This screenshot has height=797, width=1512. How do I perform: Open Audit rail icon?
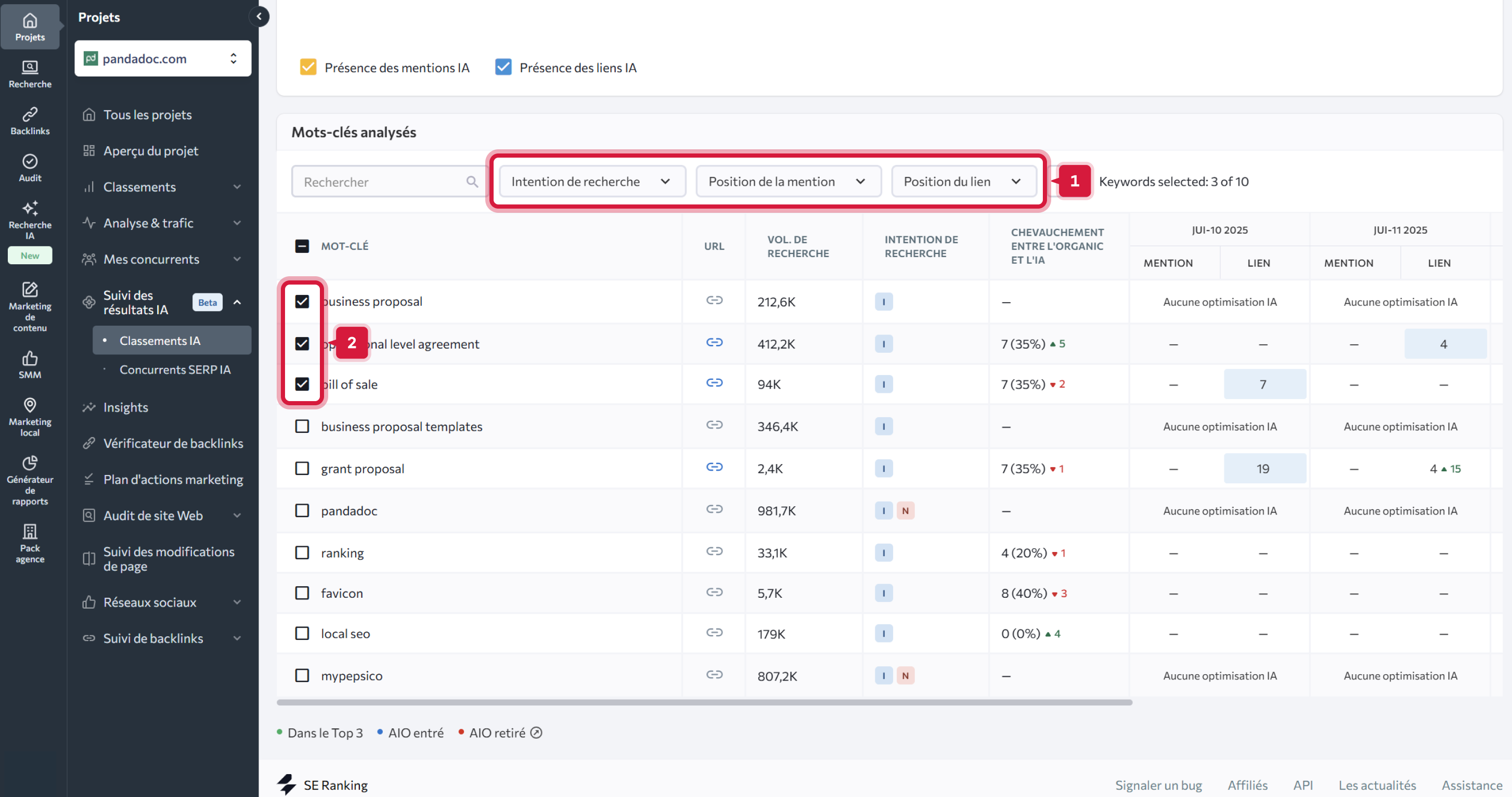pyautogui.click(x=30, y=169)
